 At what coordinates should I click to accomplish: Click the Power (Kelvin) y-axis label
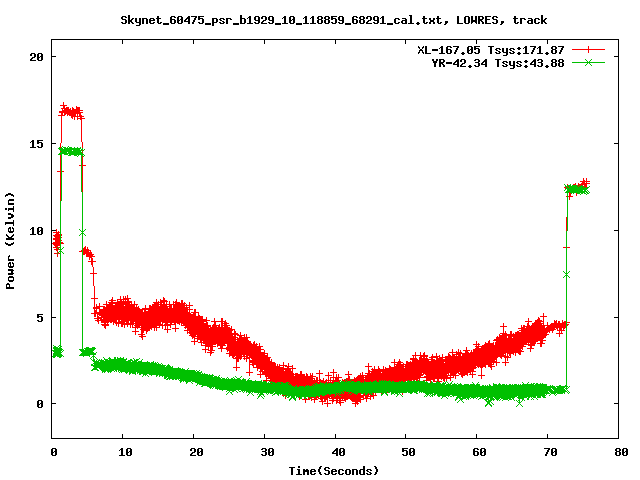click(x=10, y=241)
